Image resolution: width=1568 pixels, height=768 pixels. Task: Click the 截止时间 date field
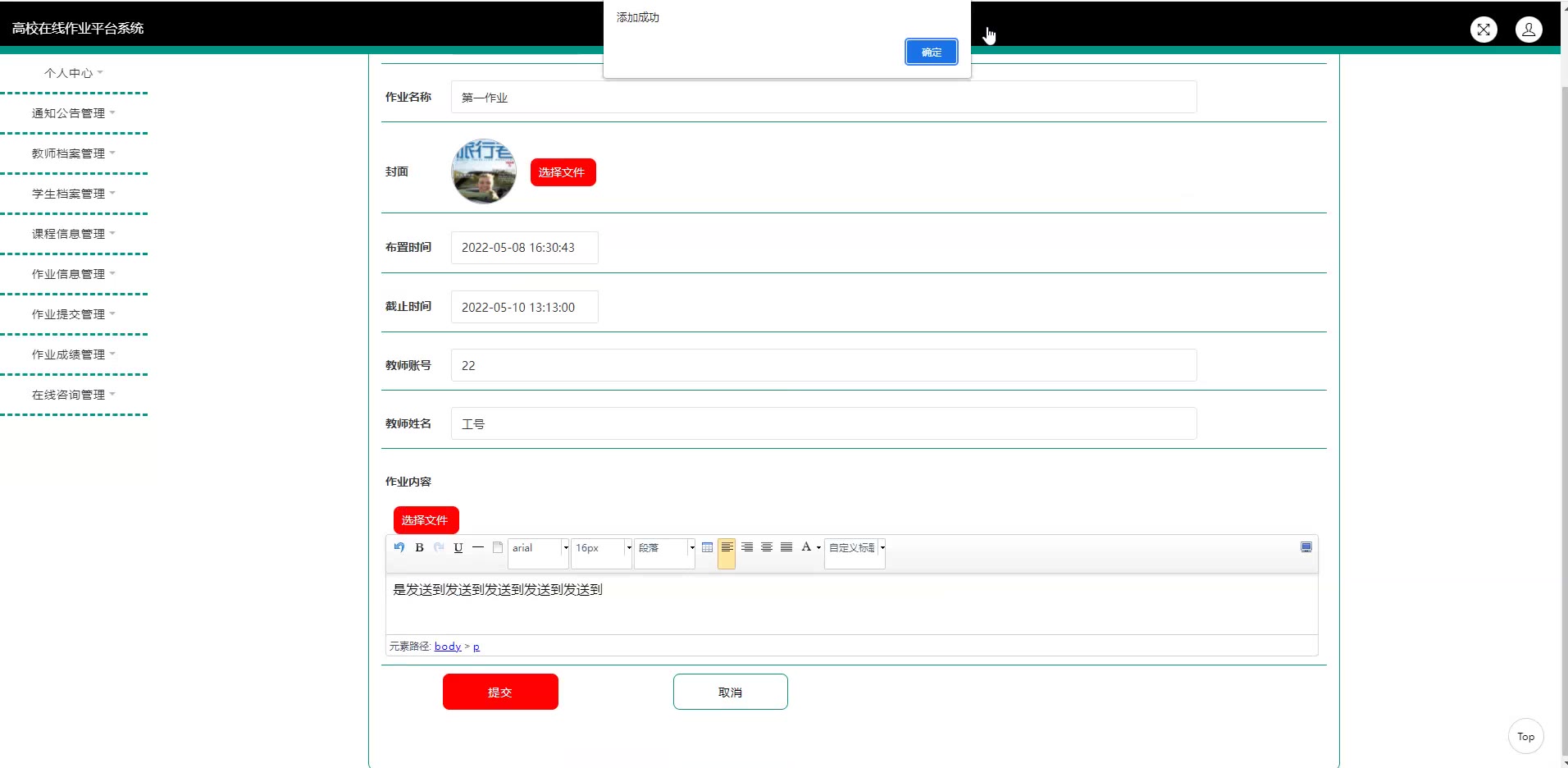tap(524, 307)
